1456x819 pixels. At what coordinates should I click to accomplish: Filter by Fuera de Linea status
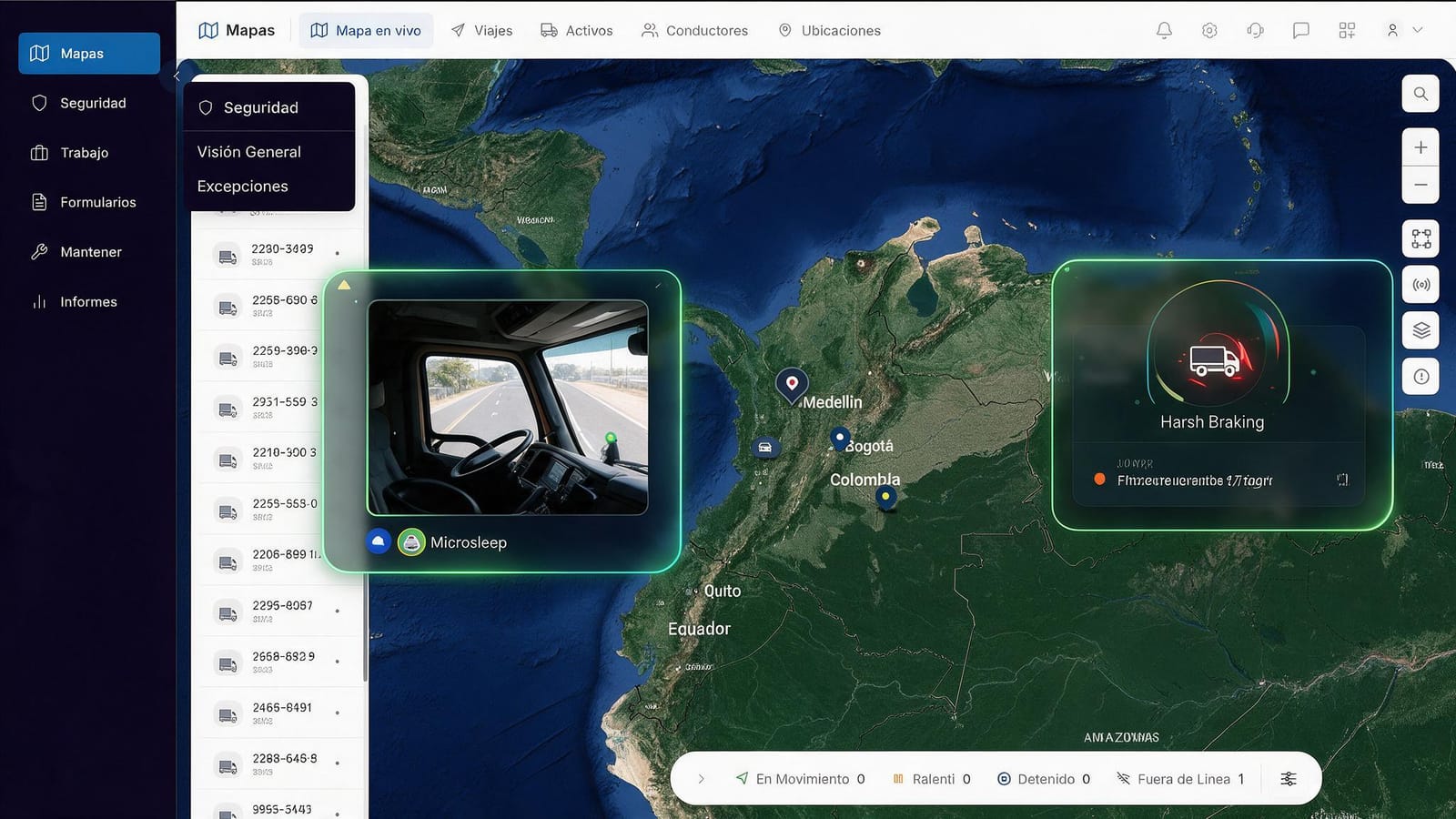[x=1180, y=779]
